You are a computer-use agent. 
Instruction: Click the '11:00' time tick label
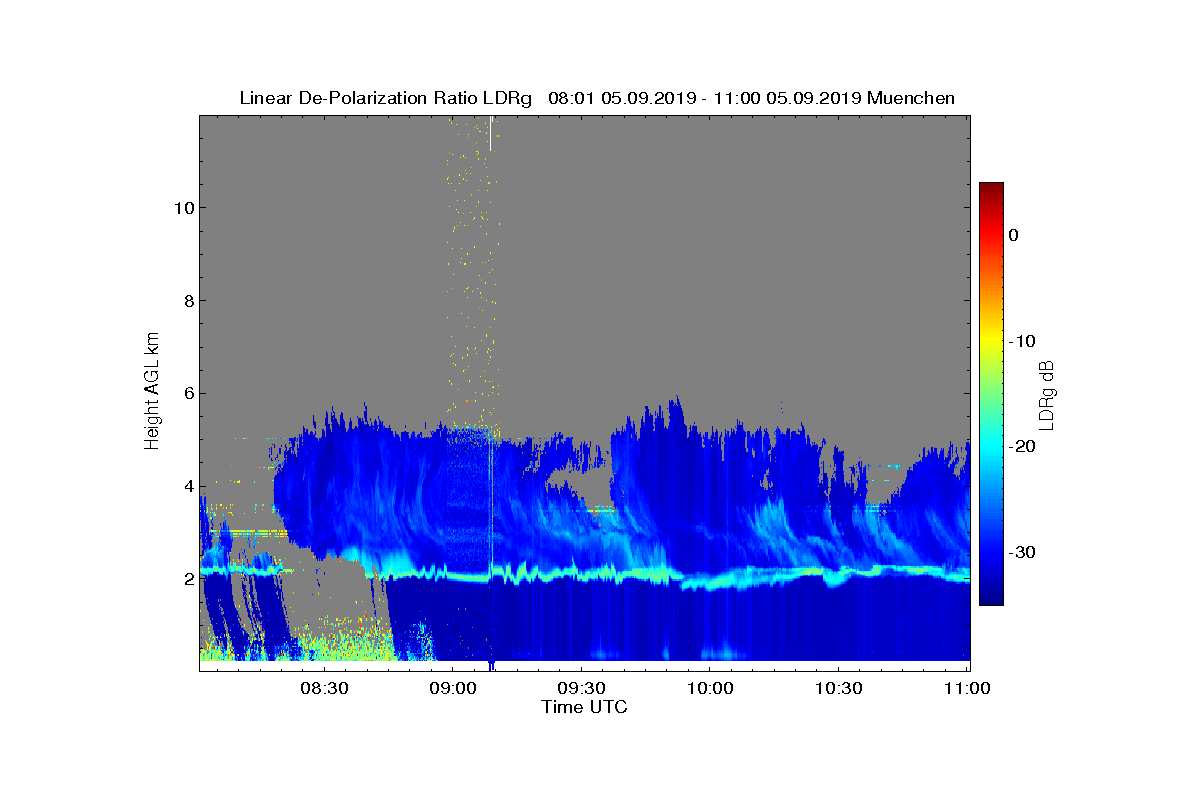(966, 688)
